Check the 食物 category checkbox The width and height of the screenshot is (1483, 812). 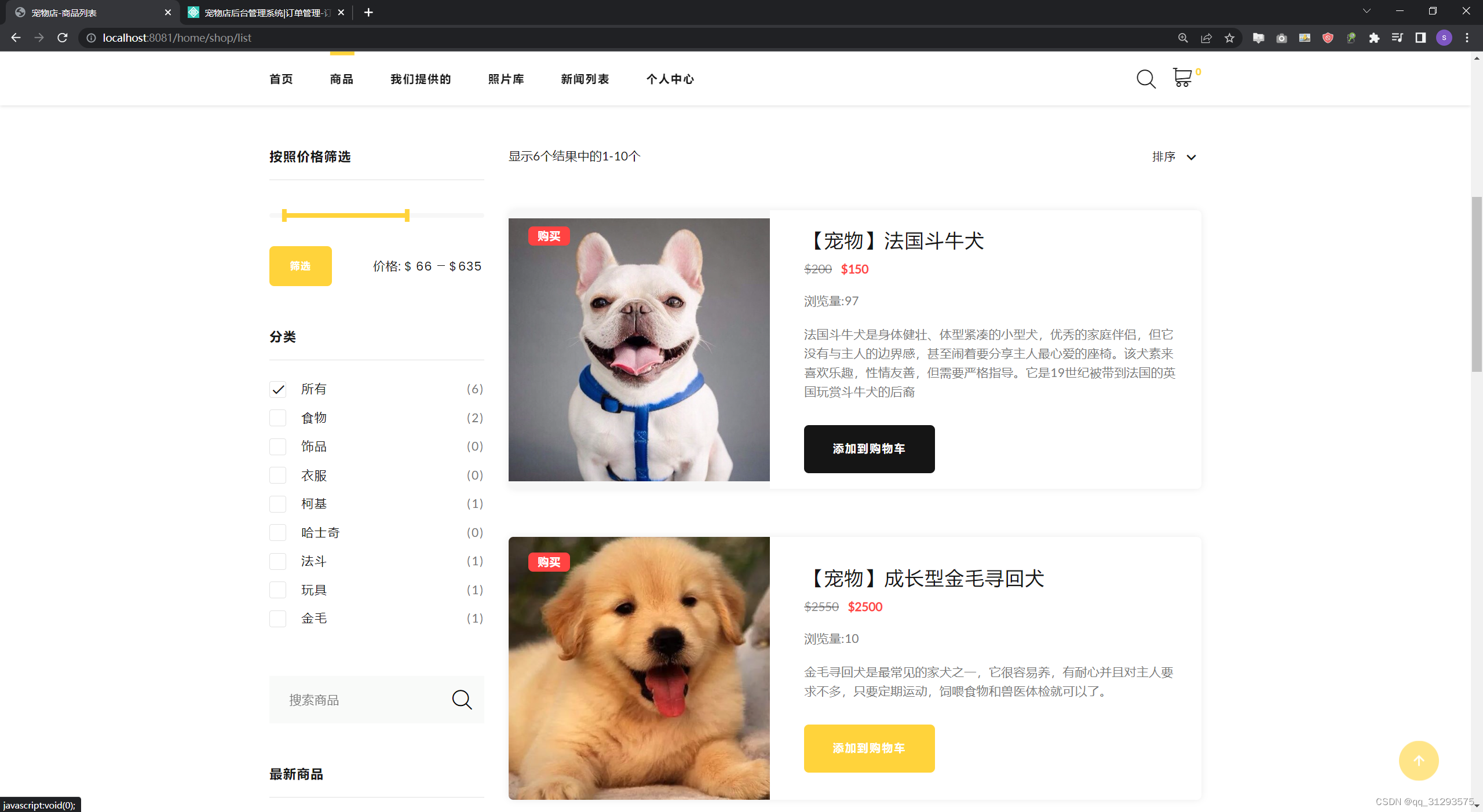click(x=278, y=418)
